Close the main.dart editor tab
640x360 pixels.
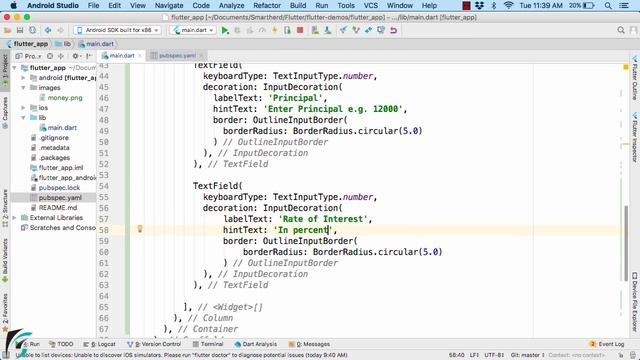(140, 56)
